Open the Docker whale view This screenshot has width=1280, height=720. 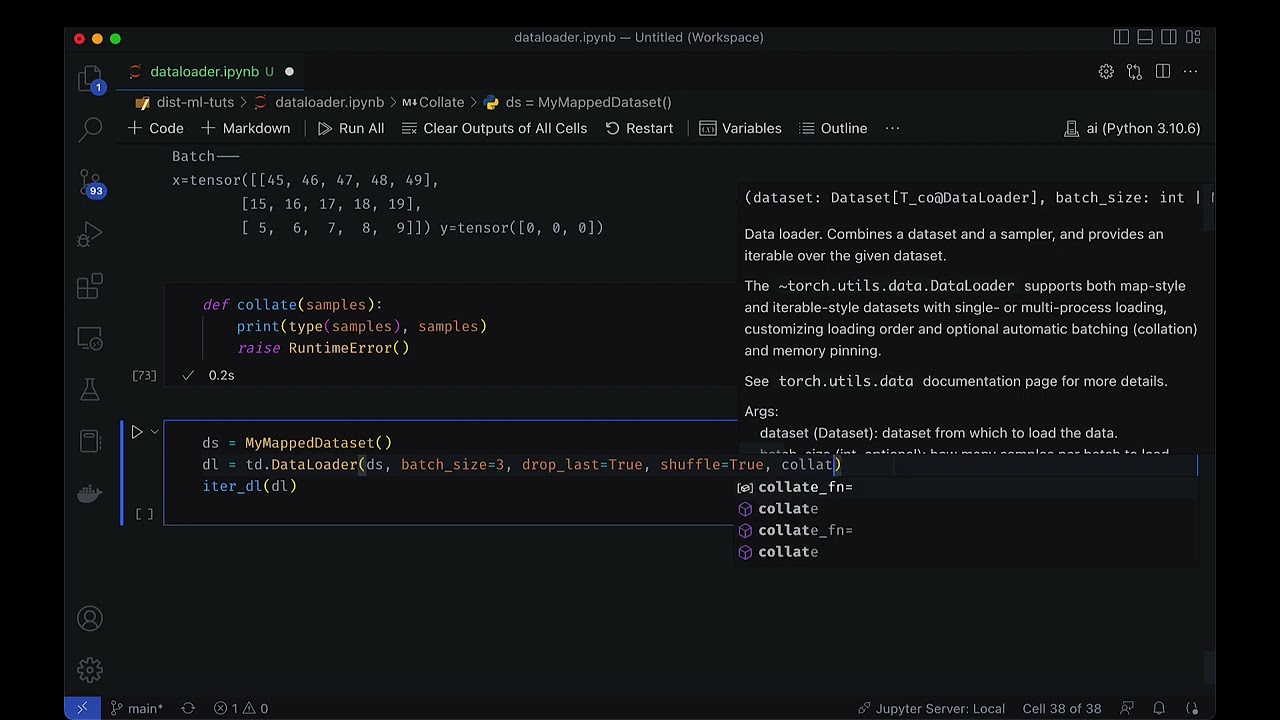90,493
